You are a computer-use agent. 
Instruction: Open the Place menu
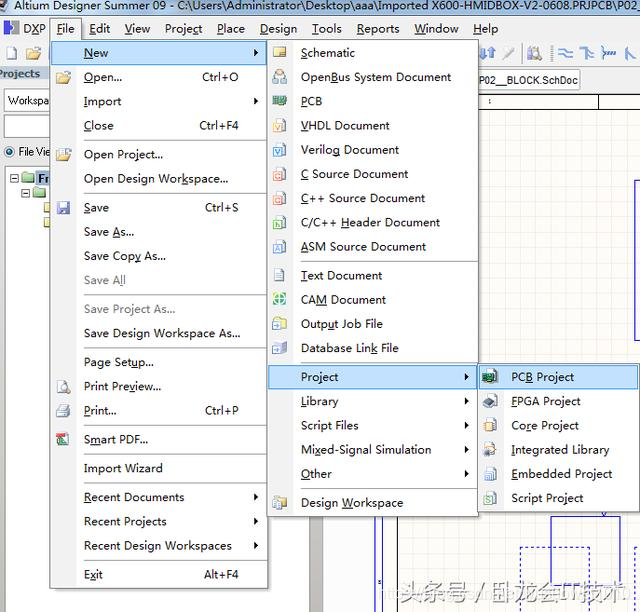pyautogui.click(x=231, y=29)
